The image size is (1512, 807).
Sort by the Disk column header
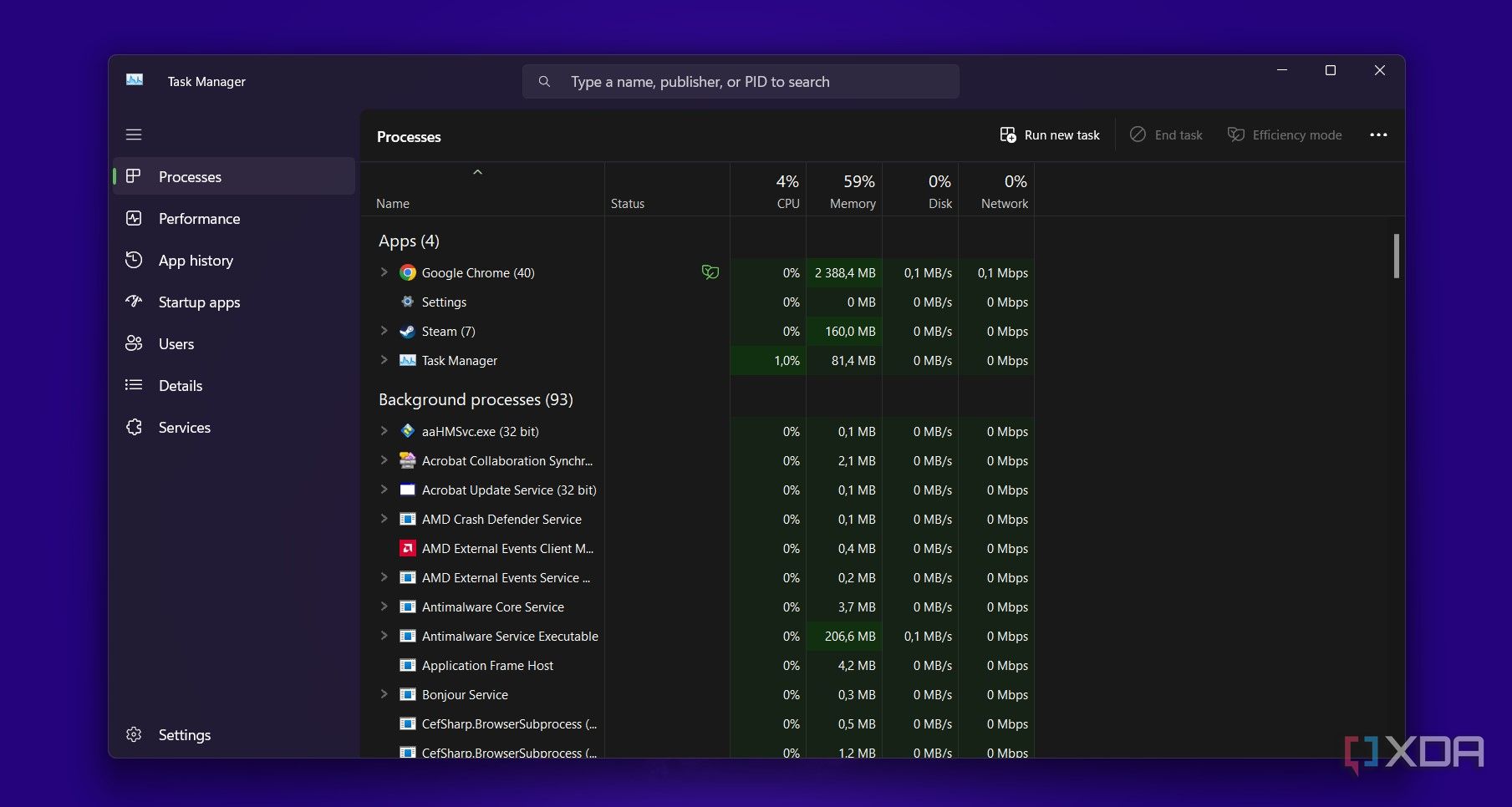point(920,190)
